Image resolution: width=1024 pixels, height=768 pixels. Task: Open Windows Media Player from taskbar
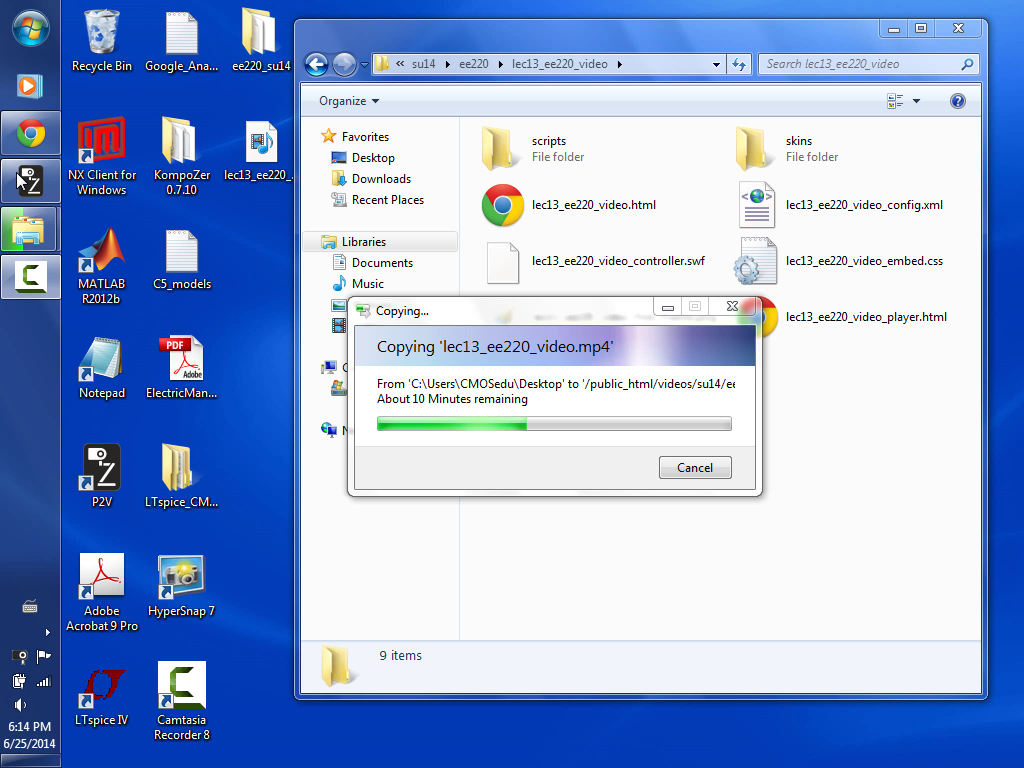30,86
